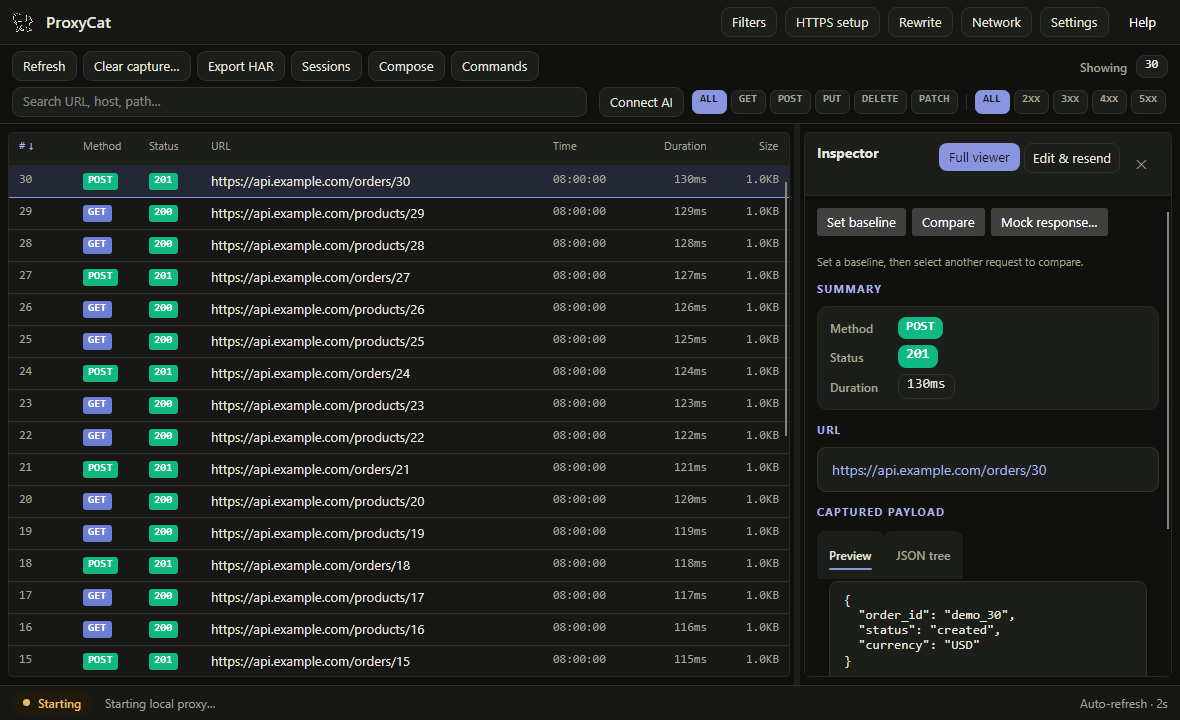
Task: Open the Help page
Action: pyautogui.click(x=1142, y=23)
